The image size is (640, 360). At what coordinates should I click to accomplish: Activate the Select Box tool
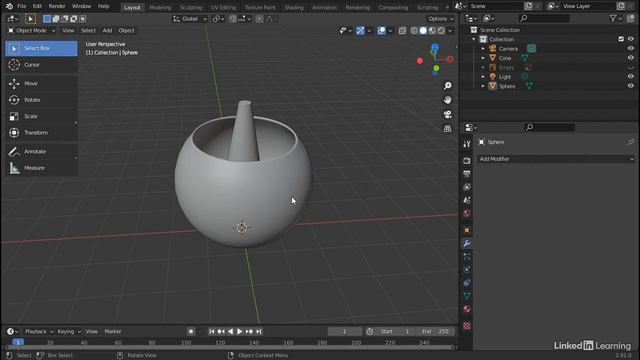(41, 48)
